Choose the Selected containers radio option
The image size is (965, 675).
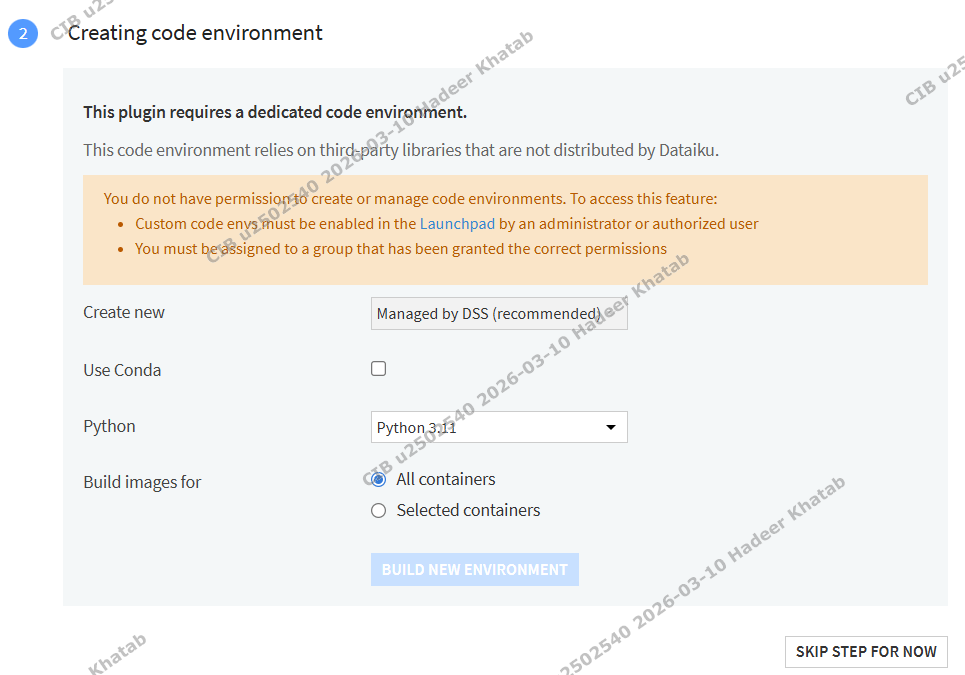(x=378, y=510)
